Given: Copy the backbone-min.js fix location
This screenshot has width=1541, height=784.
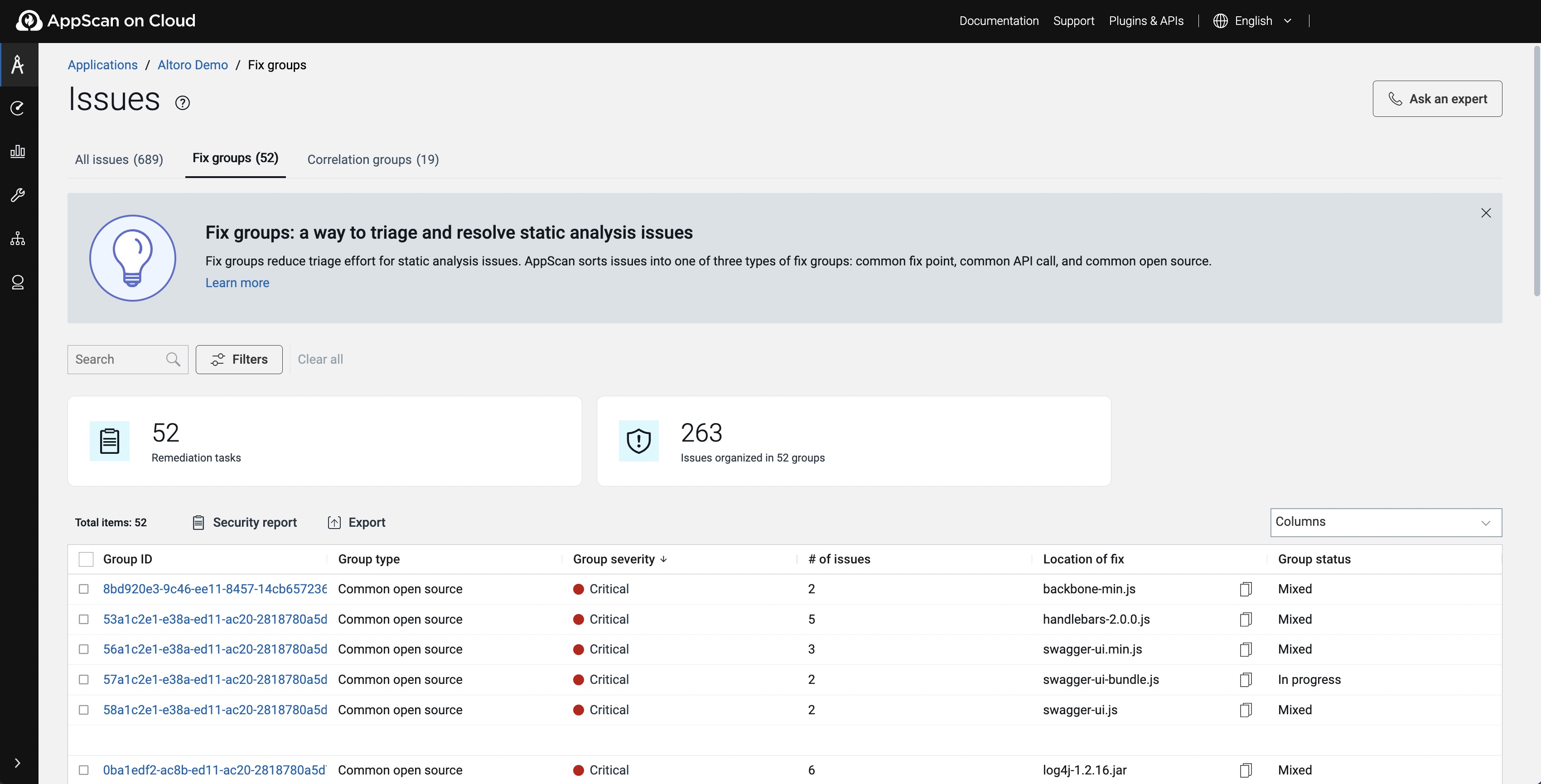Looking at the screenshot, I should 1246,589.
